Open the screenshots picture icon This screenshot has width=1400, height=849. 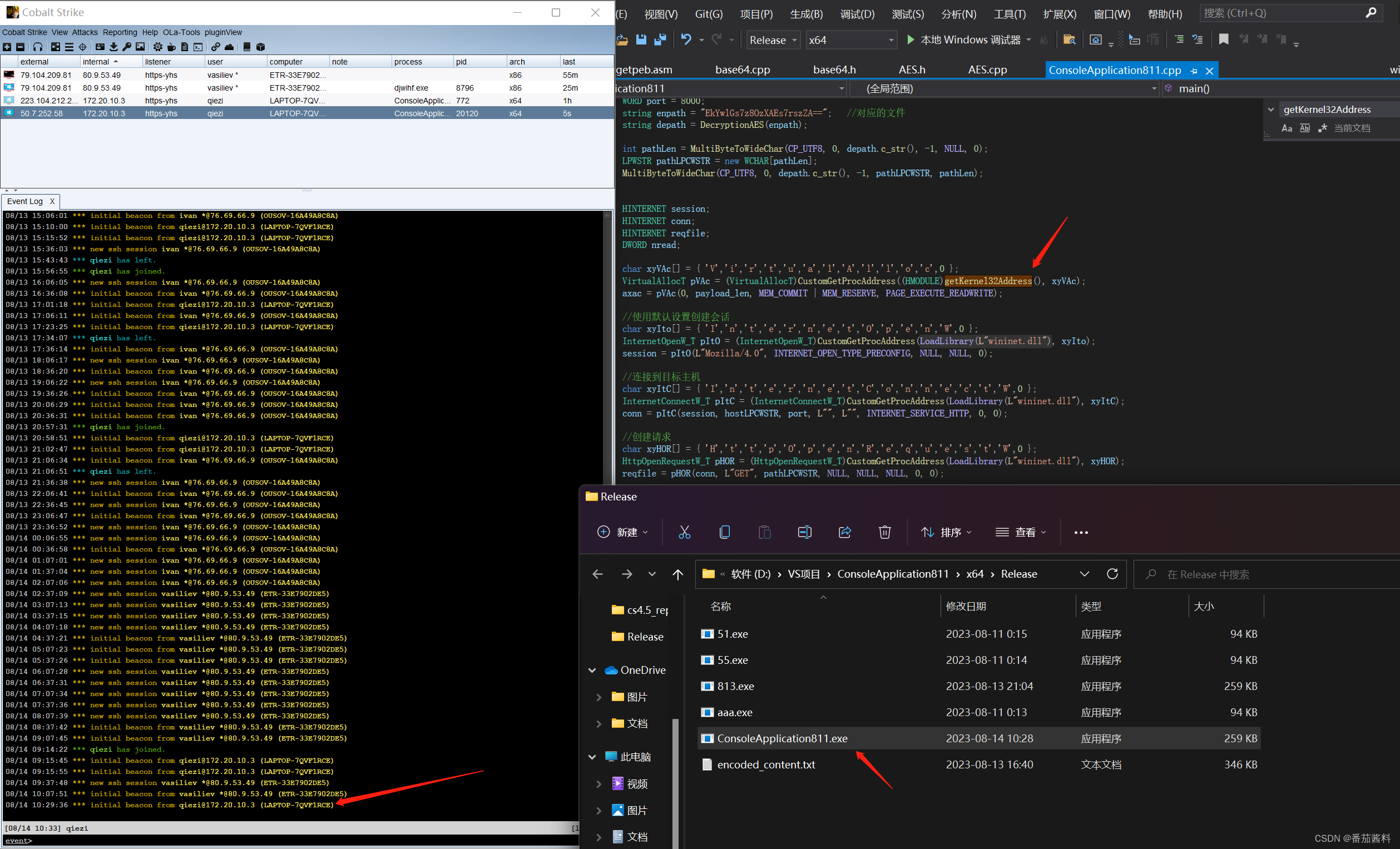click(x=140, y=47)
